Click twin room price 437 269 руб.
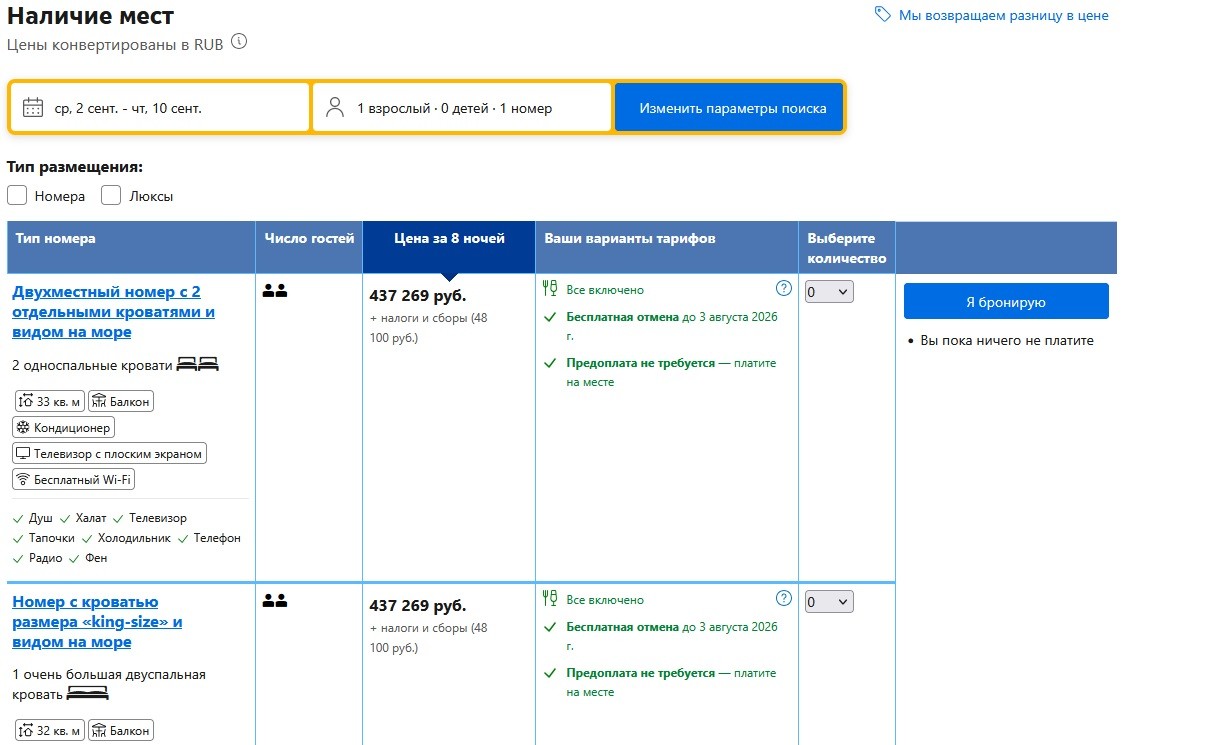Image resolution: width=1212 pixels, height=745 pixels. [x=418, y=296]
